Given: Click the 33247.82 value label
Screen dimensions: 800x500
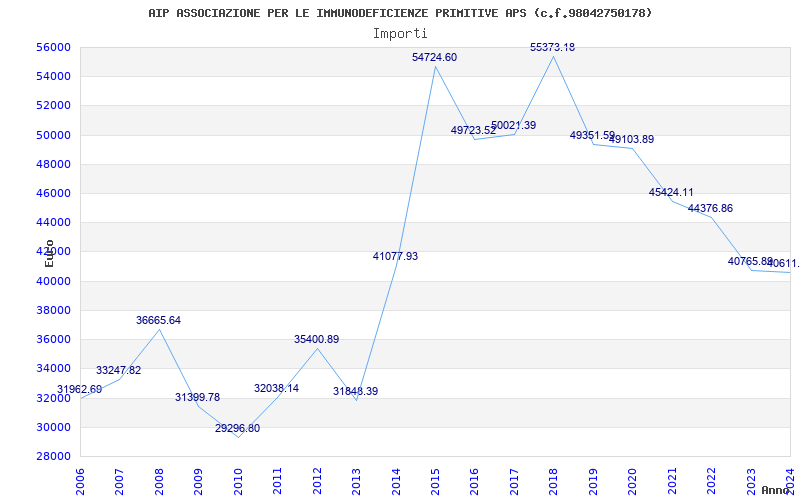Looking at the screenshot, I should (118, 371).
